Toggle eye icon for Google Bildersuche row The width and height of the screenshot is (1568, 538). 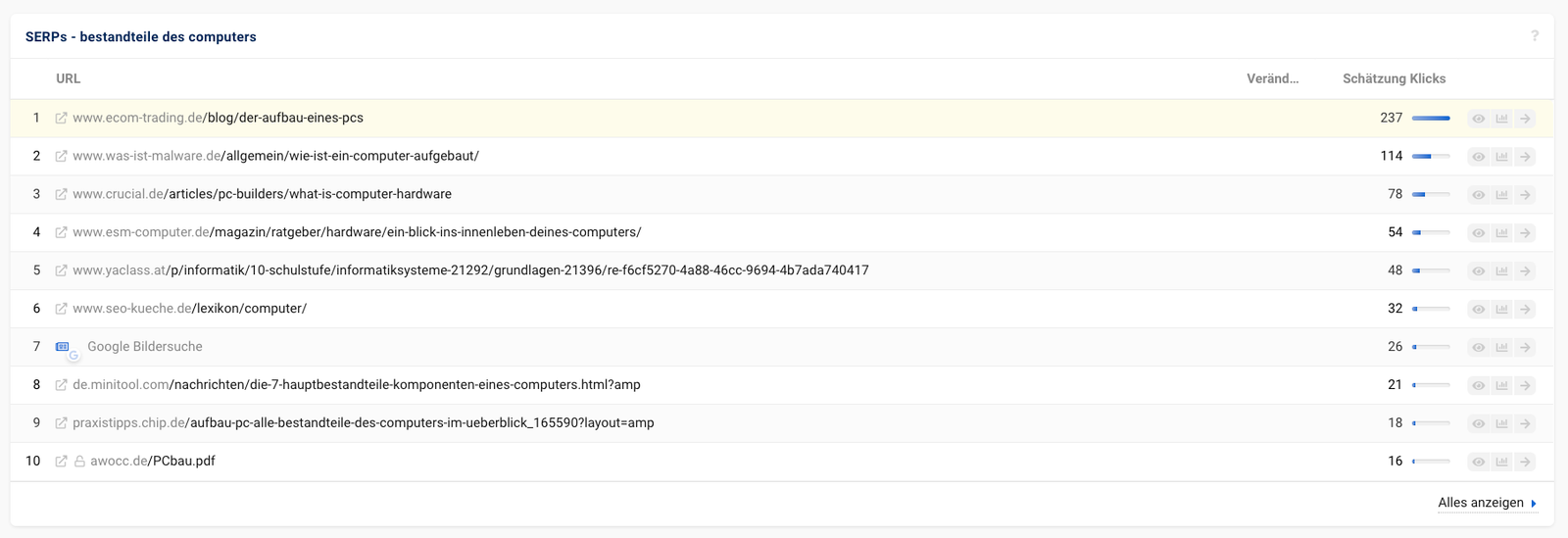point(1478,348)
